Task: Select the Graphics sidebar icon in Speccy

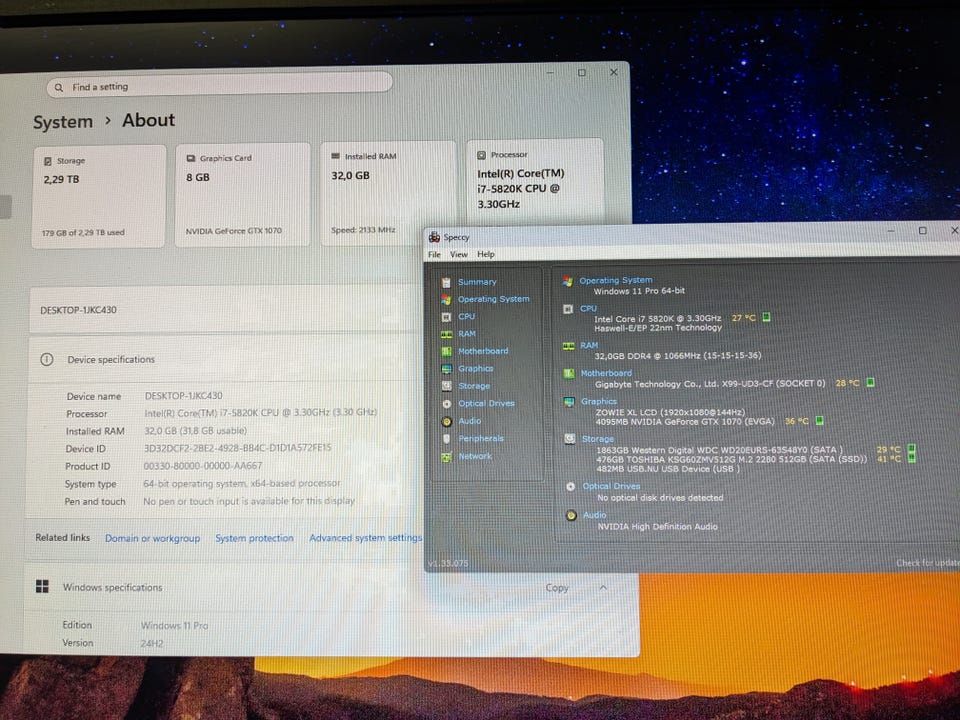Action: (447, 369)
